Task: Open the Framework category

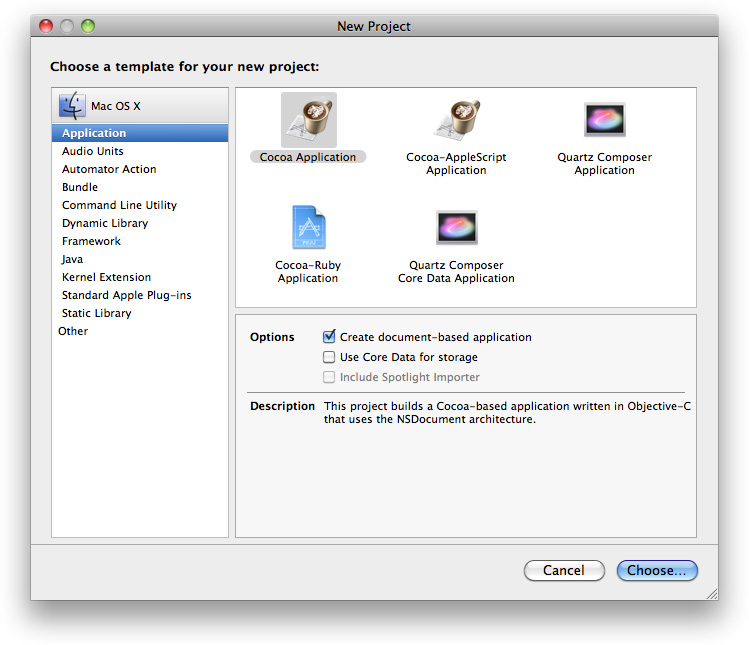Action: pyautogui.click(x=91, y=241)
